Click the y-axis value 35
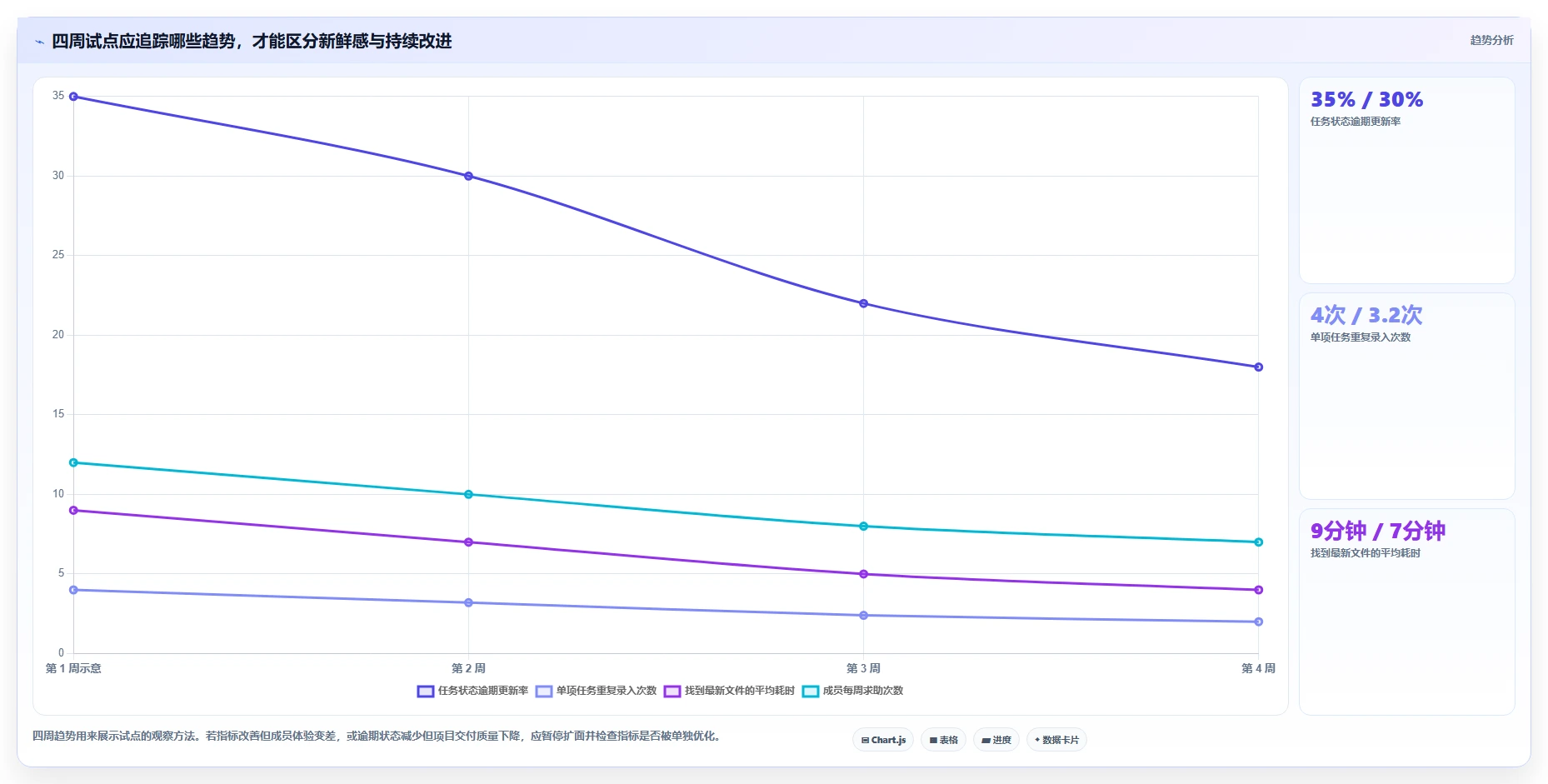Viewport: 1548px width, 784px height. click(x=58, y=96)
